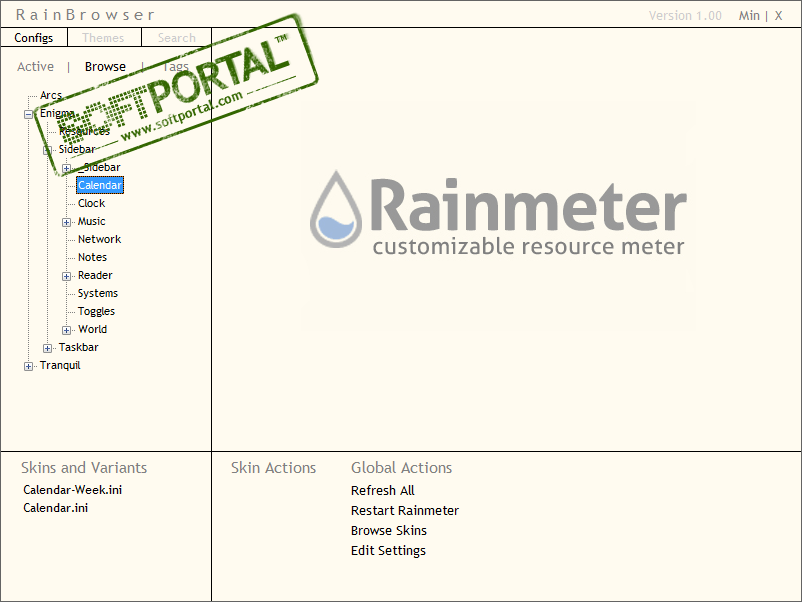The height and width of the screenshot is (602, 802).
Task: Select the Clock config
Action: pos(92,204)
